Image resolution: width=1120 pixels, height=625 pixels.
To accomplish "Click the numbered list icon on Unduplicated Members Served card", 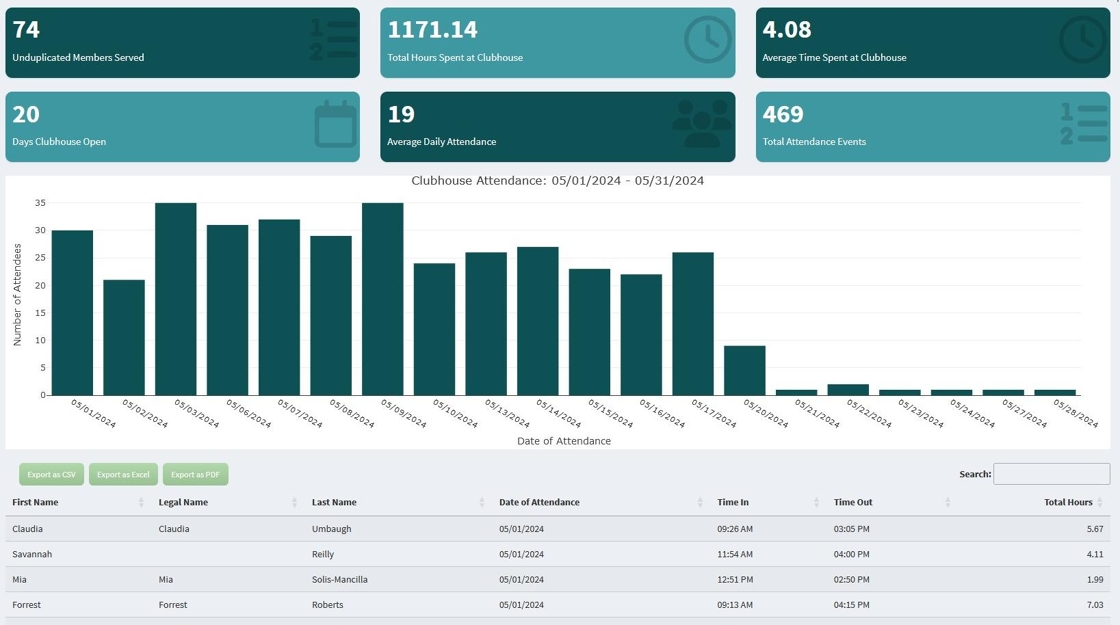I will point(334,39).
